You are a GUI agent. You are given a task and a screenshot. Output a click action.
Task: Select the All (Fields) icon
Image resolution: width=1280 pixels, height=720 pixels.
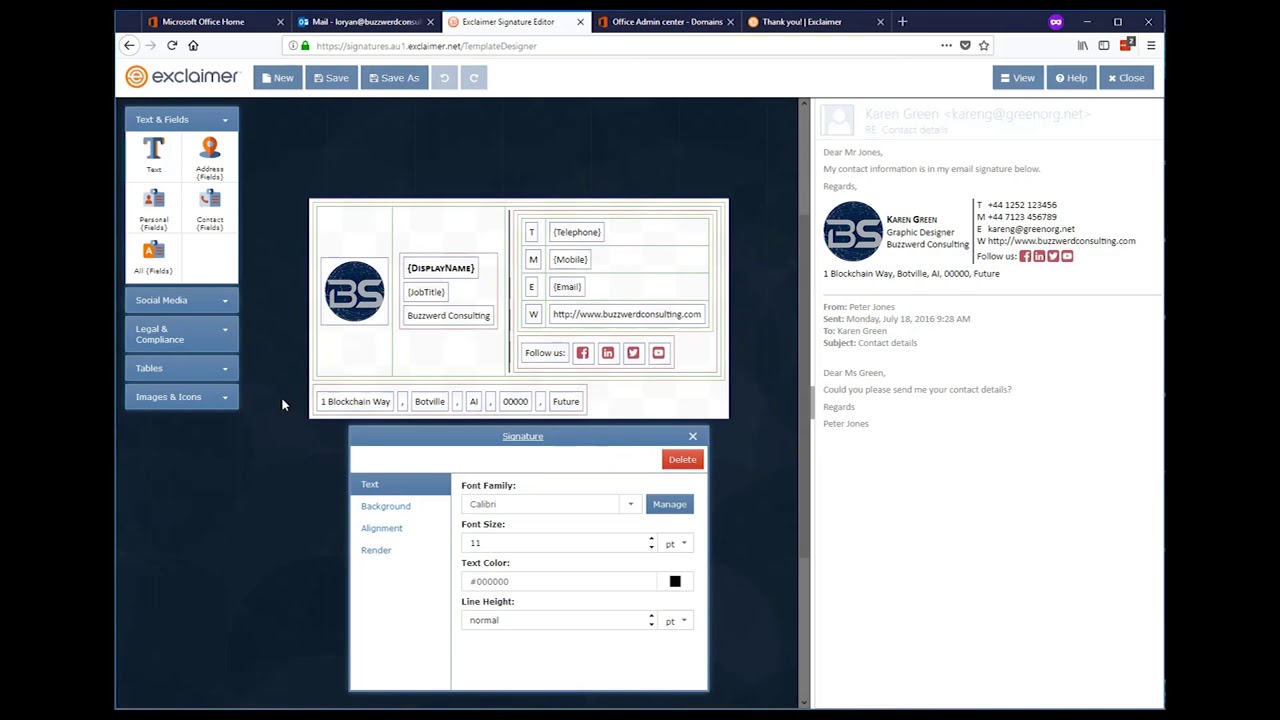[153, 249]
